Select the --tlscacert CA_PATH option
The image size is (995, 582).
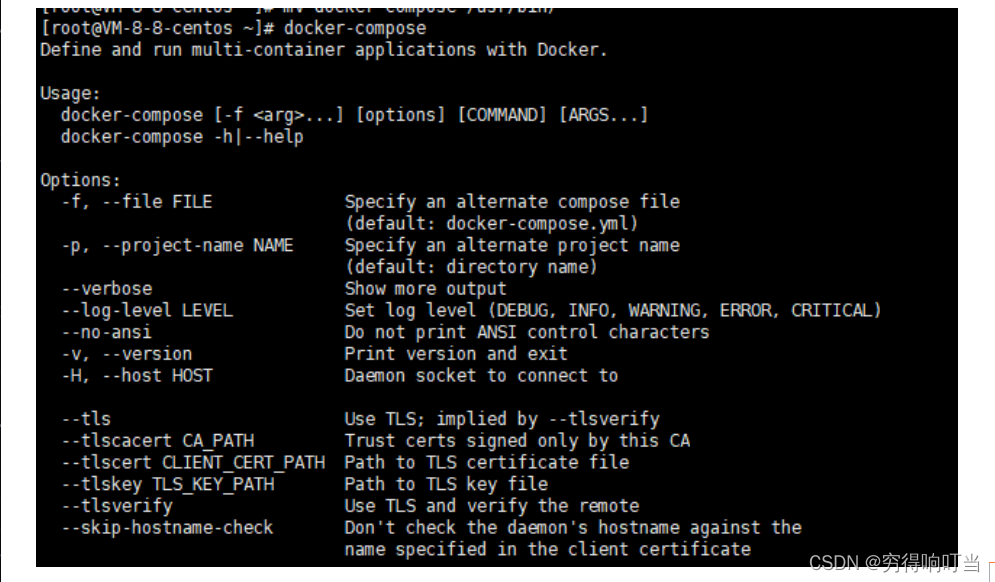pyautogui.click(x=157, y=440)
